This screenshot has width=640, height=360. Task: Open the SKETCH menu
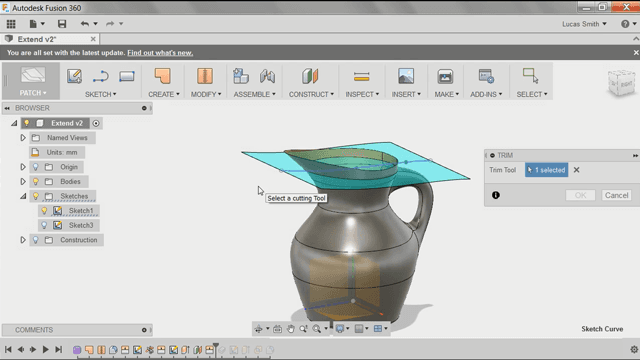(x=100, y=94)
